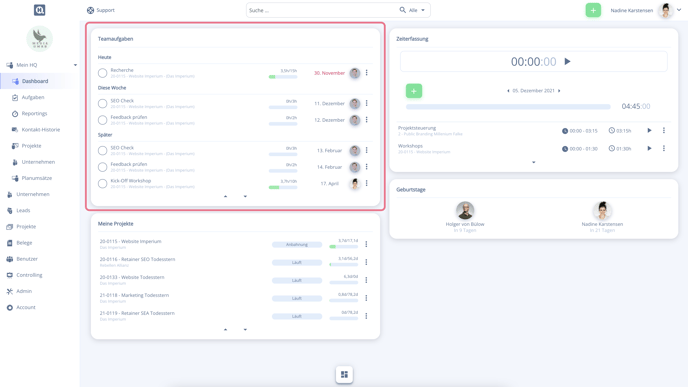688x387 pixels.
Task: Add a new time entry with green plus
Action: coord(414,91)
